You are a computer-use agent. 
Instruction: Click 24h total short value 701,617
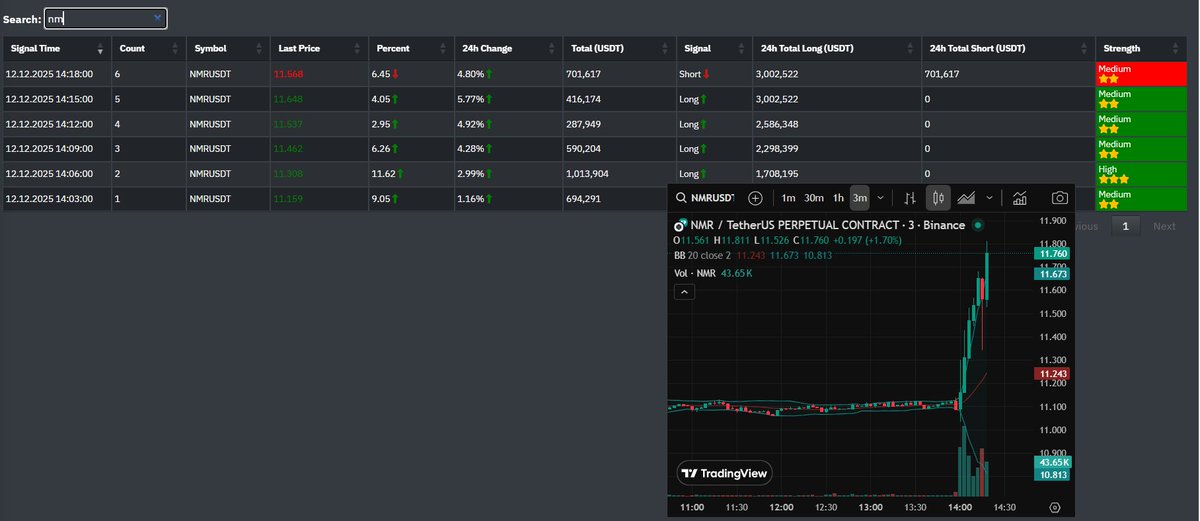pyautogui.click(x=943, y=74)
